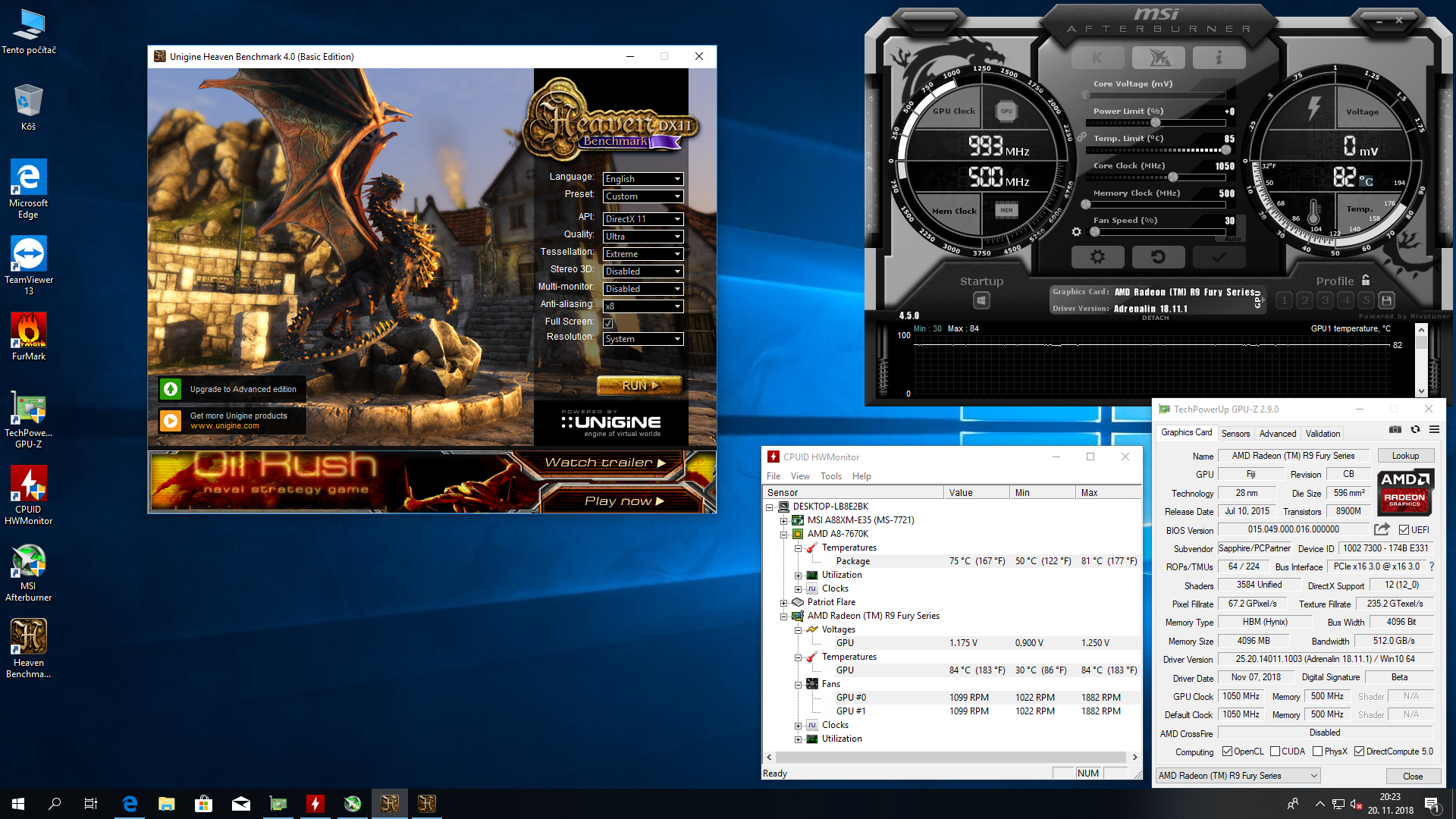The height and width of the screenshot is (819, 1456).
Task: Switch to Validation tab in GPU-Z
Action: click(x=1323, y=434)
